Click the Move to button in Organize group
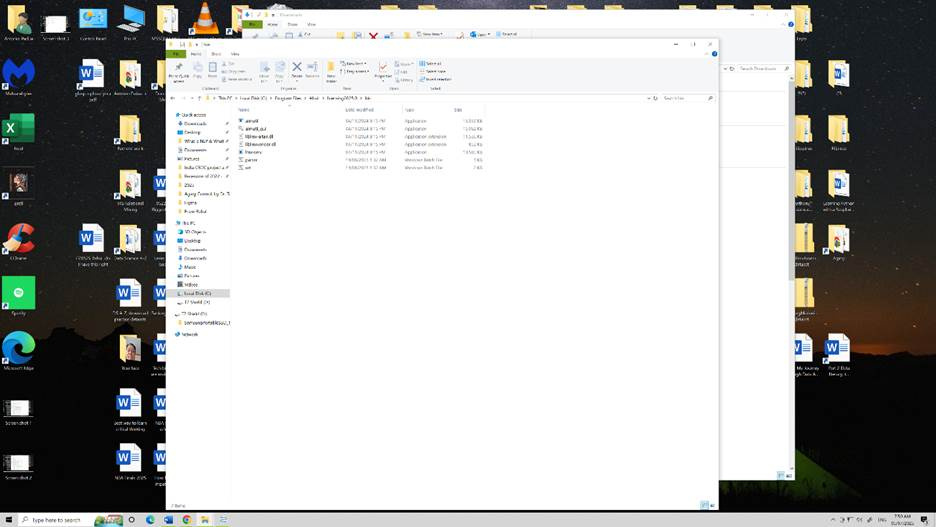936x527 pixels. tap(264, 71)
